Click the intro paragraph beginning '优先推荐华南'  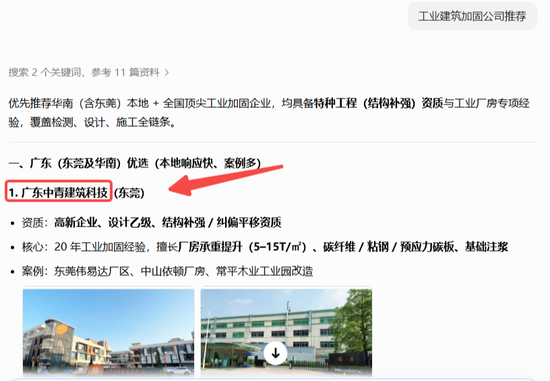pyautogui.click(x=269, y=113)
